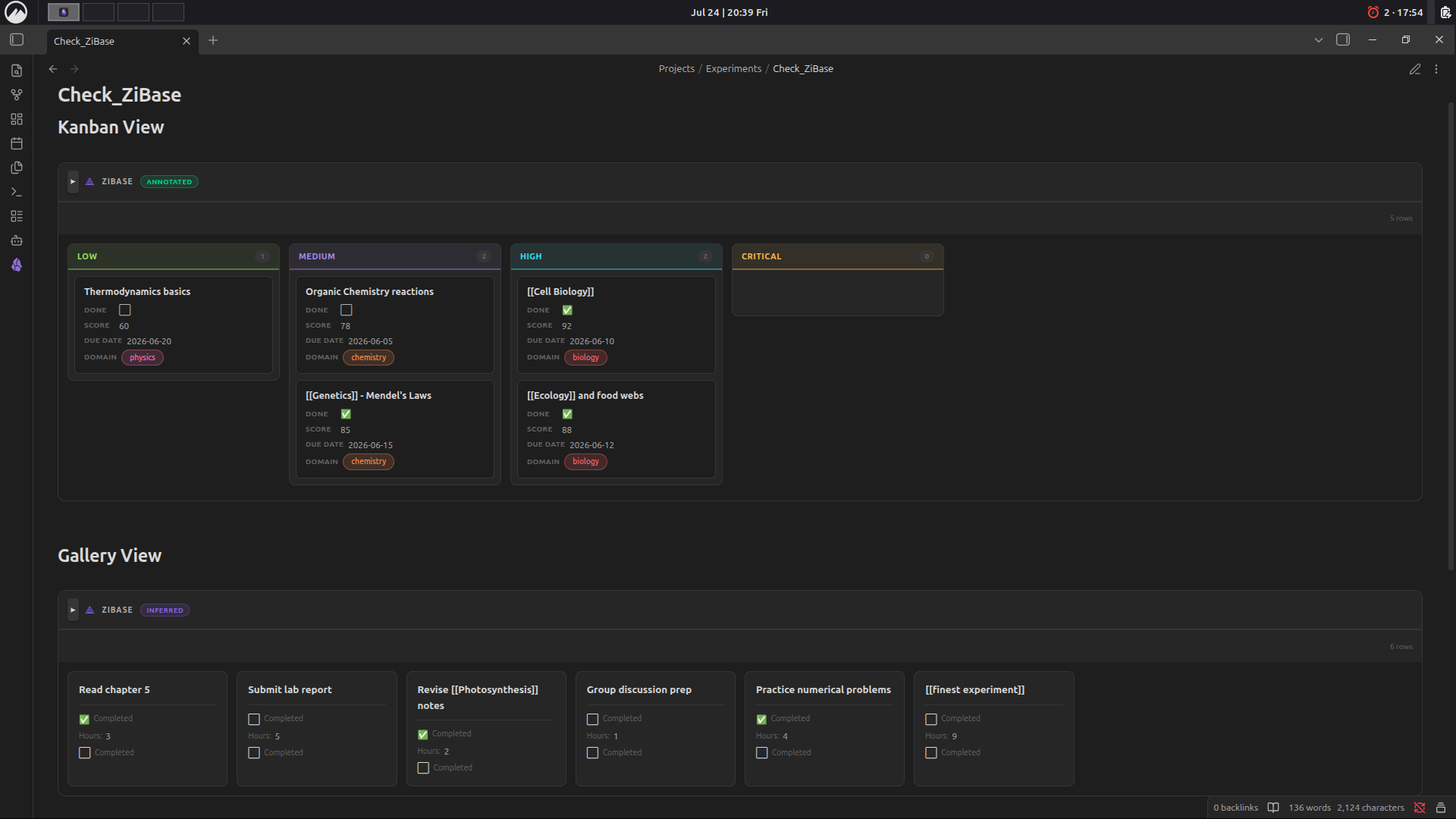
Task: Open the quick switcher file-search ribbon icon
Action: pyautogui.click(x=17, y=71)
